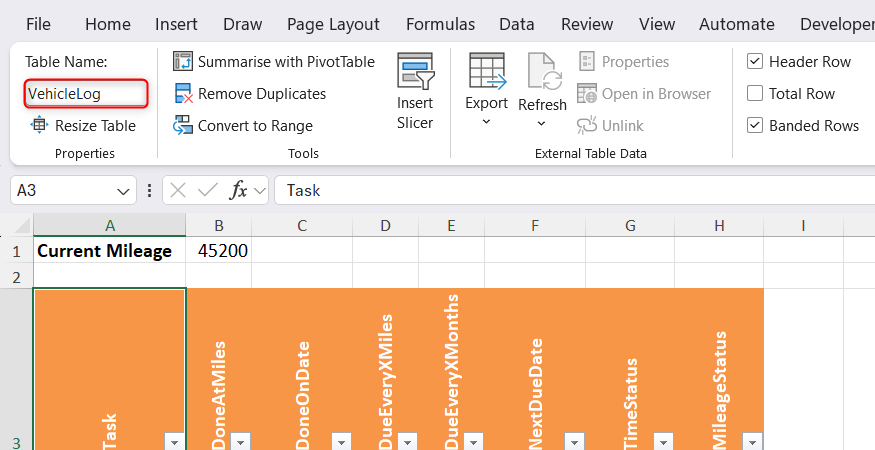
Task: Open the DueEveryXMiles filter dropdown
Action: pos(407,442)
